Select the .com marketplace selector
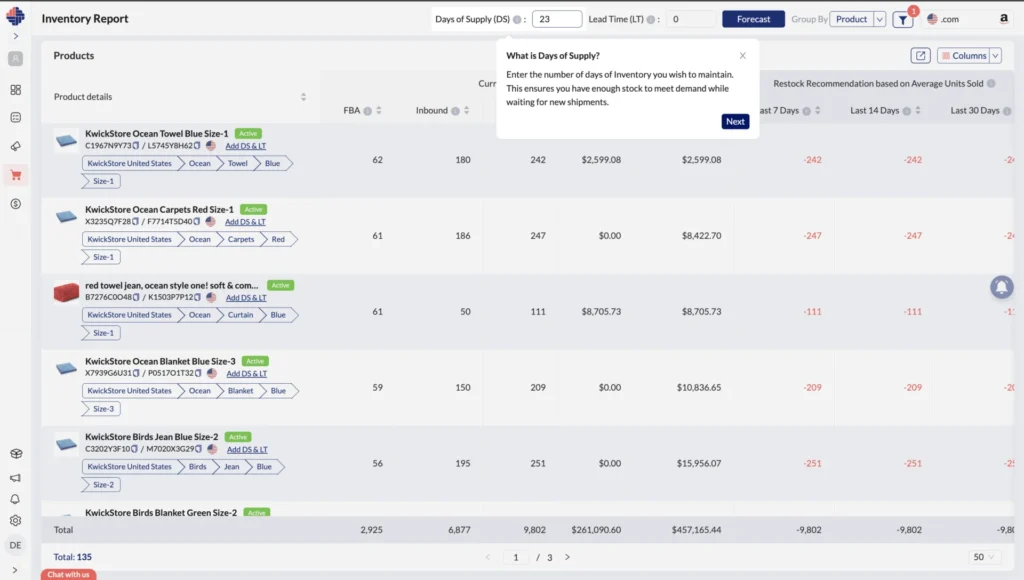The width and height of the screenshot is (1024, 580). (x=943, y=20)
